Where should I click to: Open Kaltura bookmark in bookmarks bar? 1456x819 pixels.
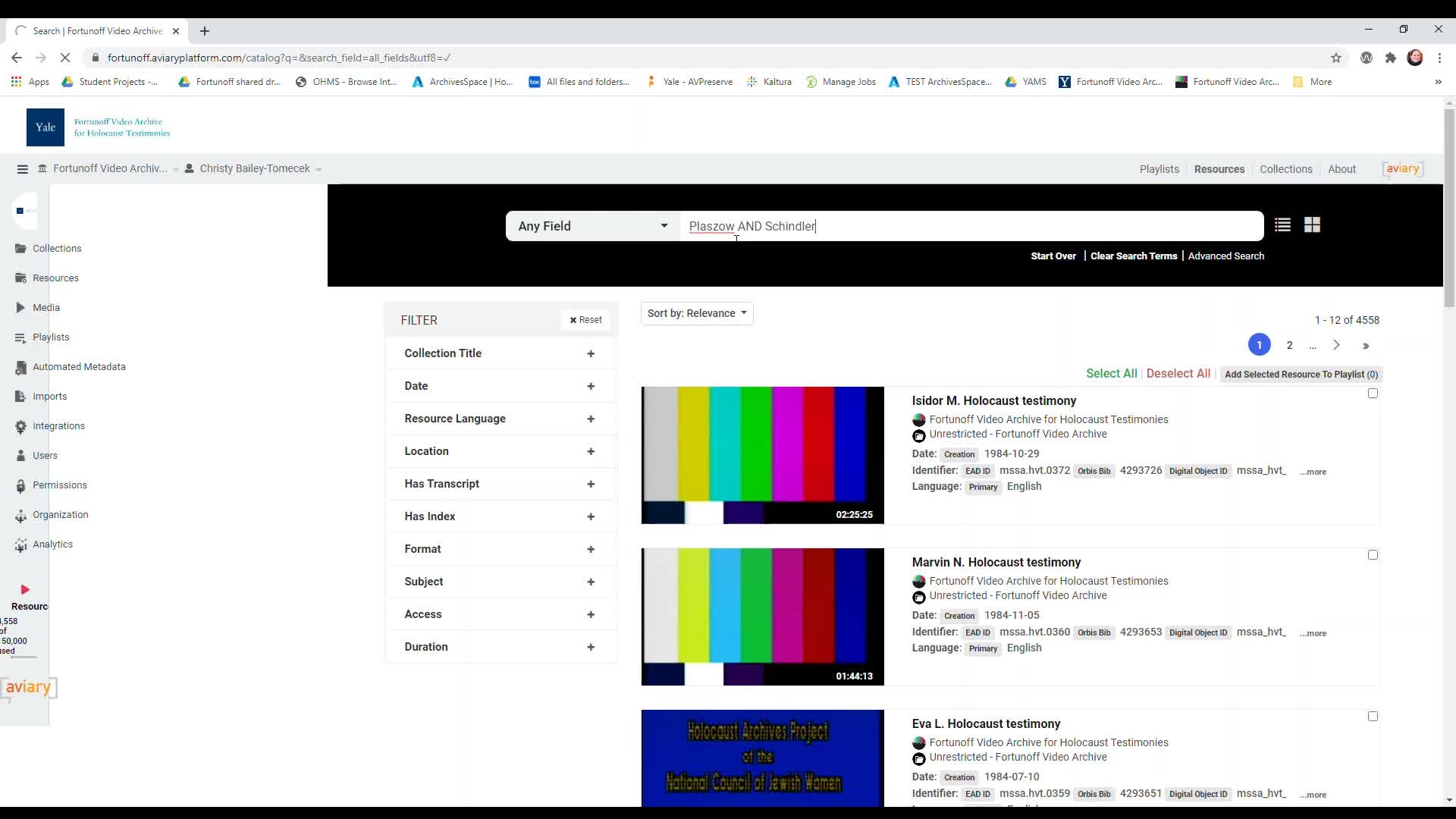pos(769,82)
